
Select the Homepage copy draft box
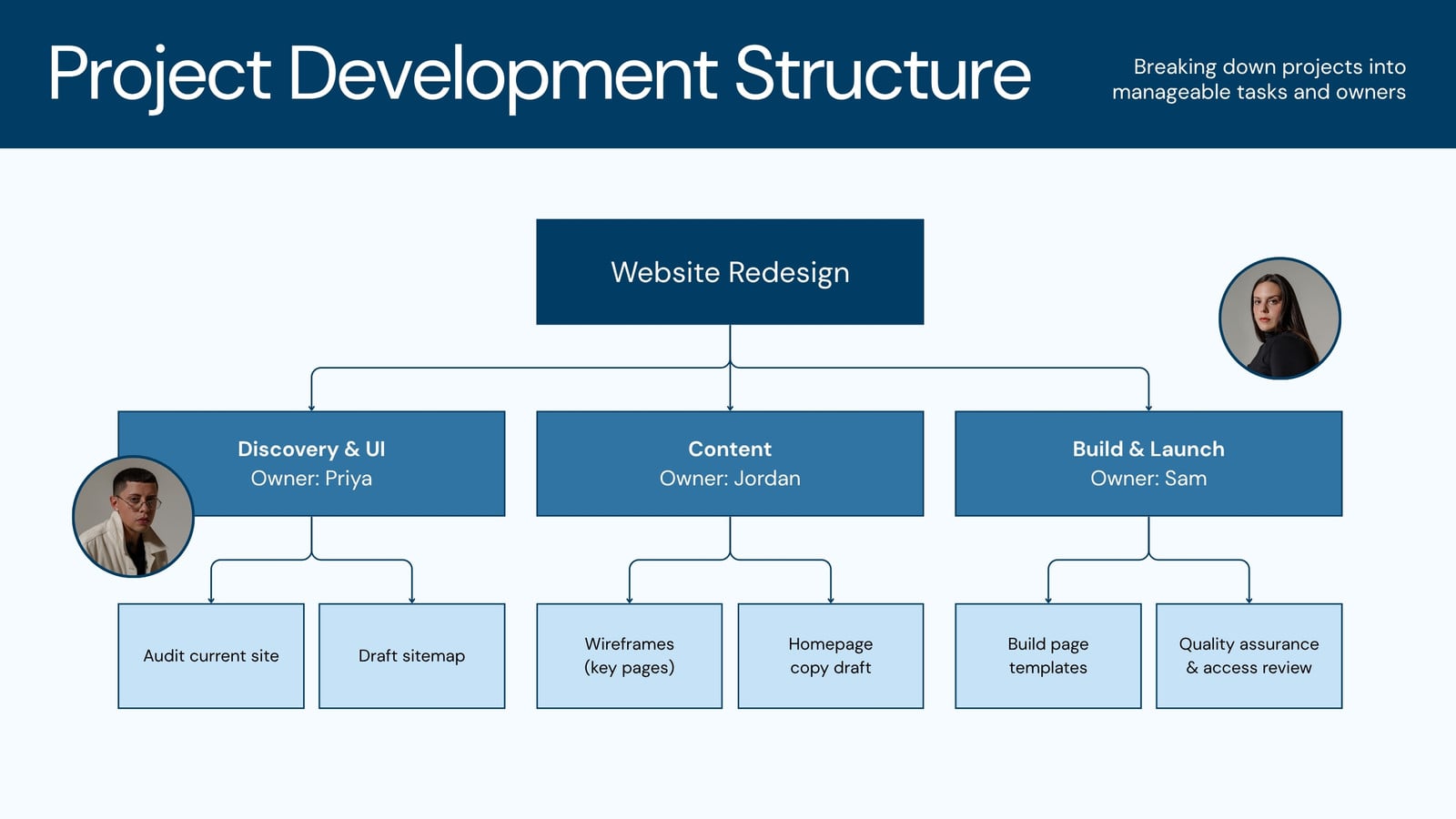(x=830, y=656)
